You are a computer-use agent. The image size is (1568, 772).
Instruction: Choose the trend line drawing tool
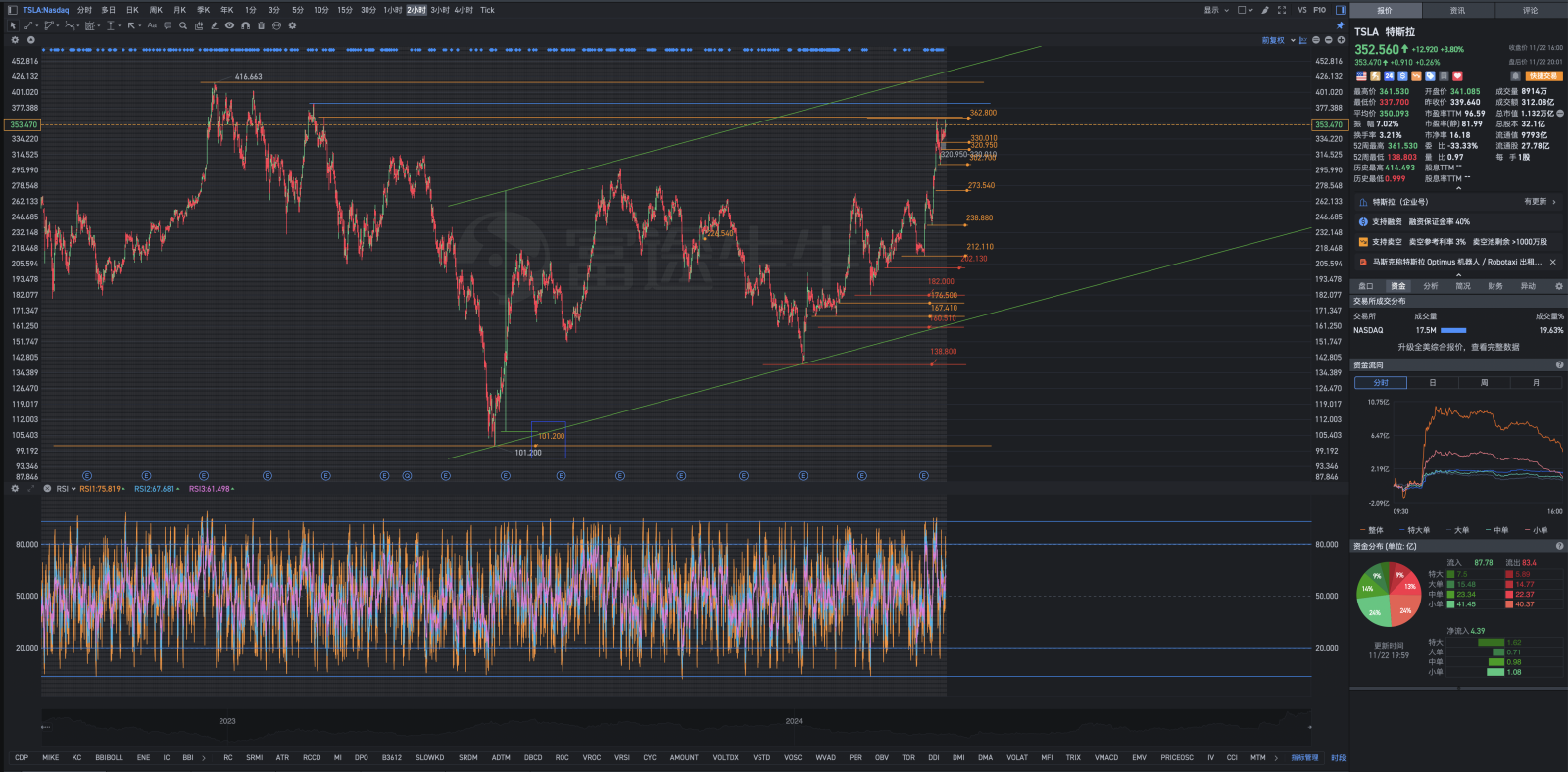pos(28,25)
